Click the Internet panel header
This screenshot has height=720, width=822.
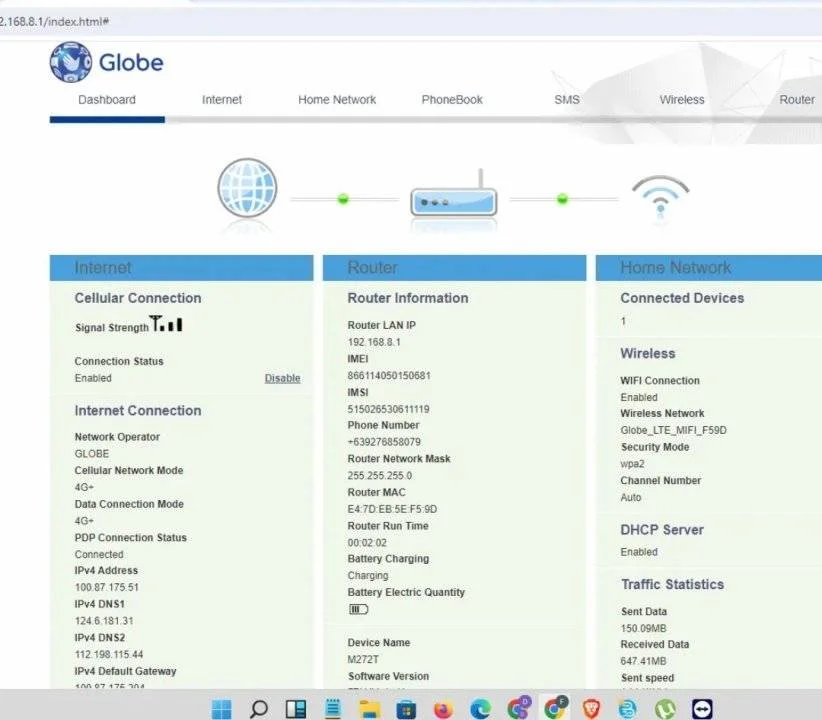coord(181,268)
